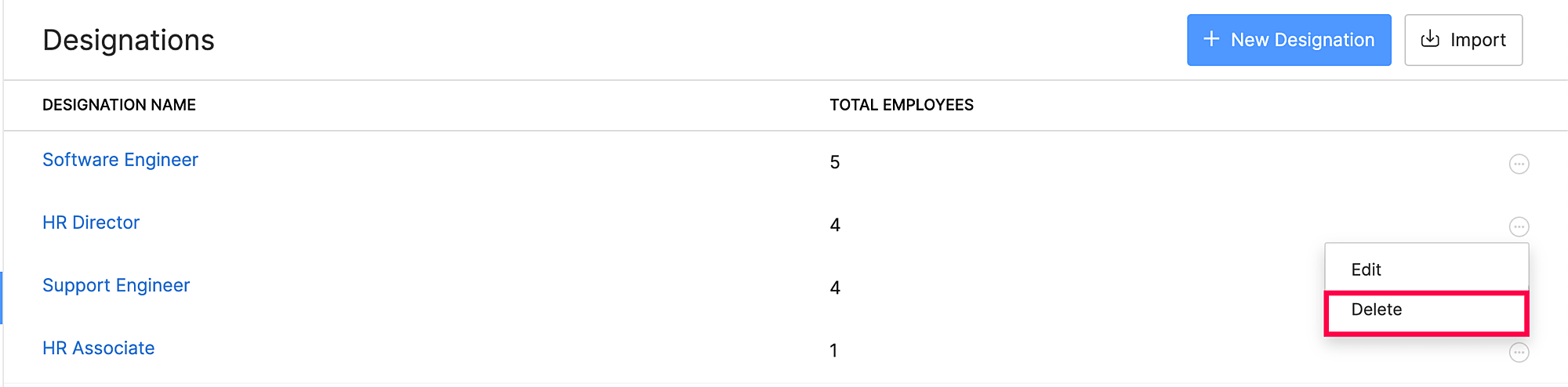Click the employee count in Support Engineer row
Viewport: 1568px width, 387px height.
click(x=835, y=288)
